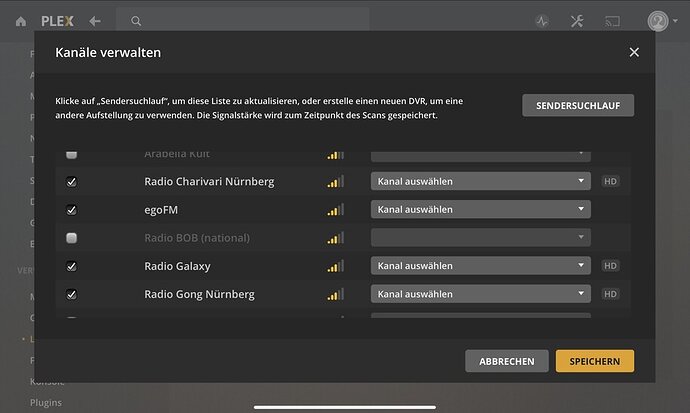Open Kanal auswählen dropdown for Radio Gong Nürnberg
This screenshot has height=413, width=690.
(x=481, y=294)
